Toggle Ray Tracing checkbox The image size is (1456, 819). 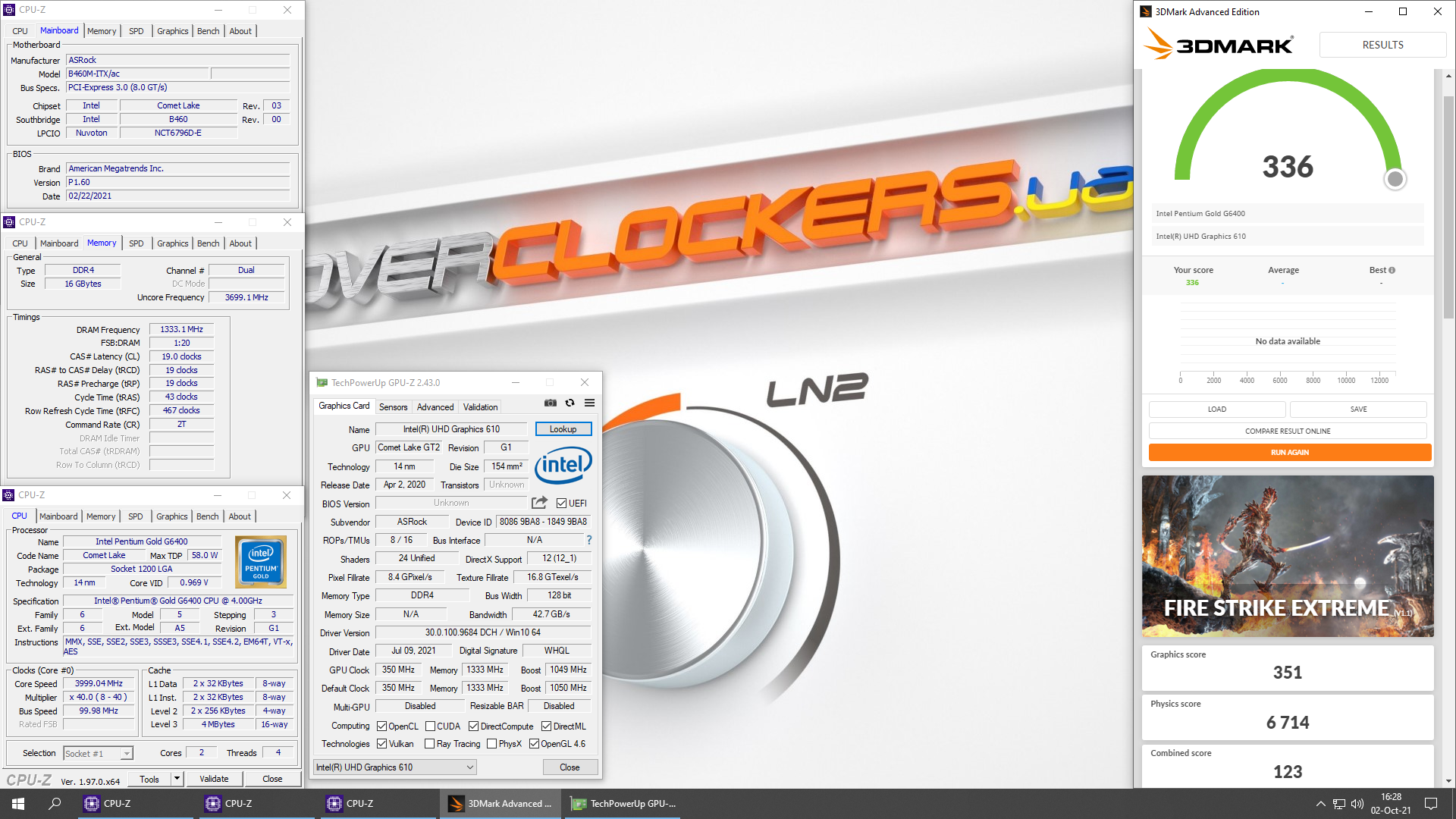pos(430,744)
